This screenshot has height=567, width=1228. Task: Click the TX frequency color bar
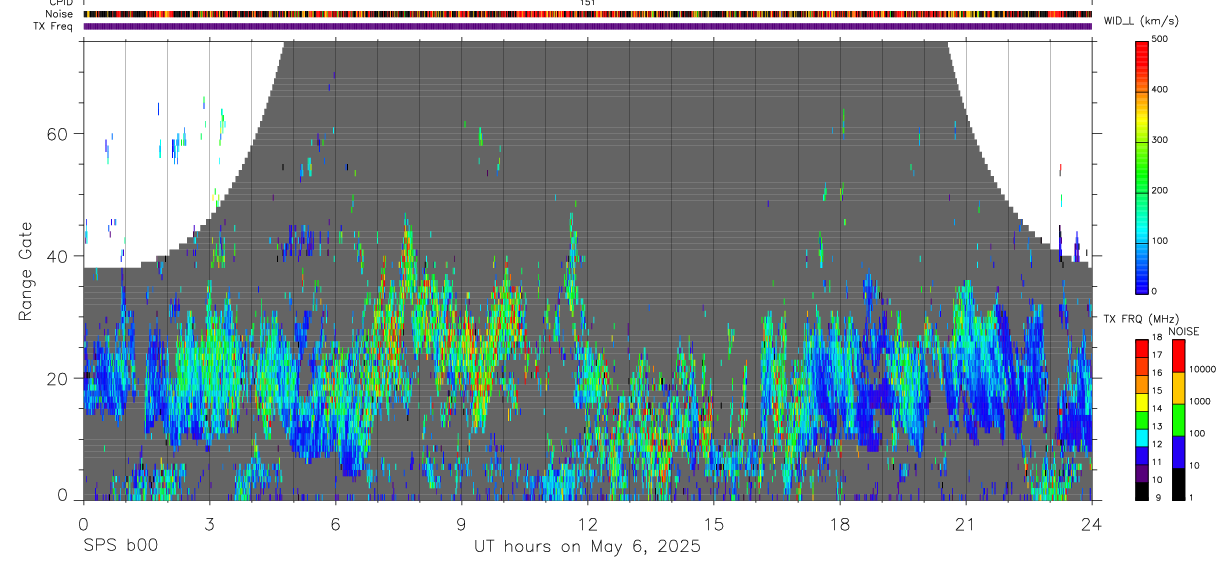tap(1143, 420)
